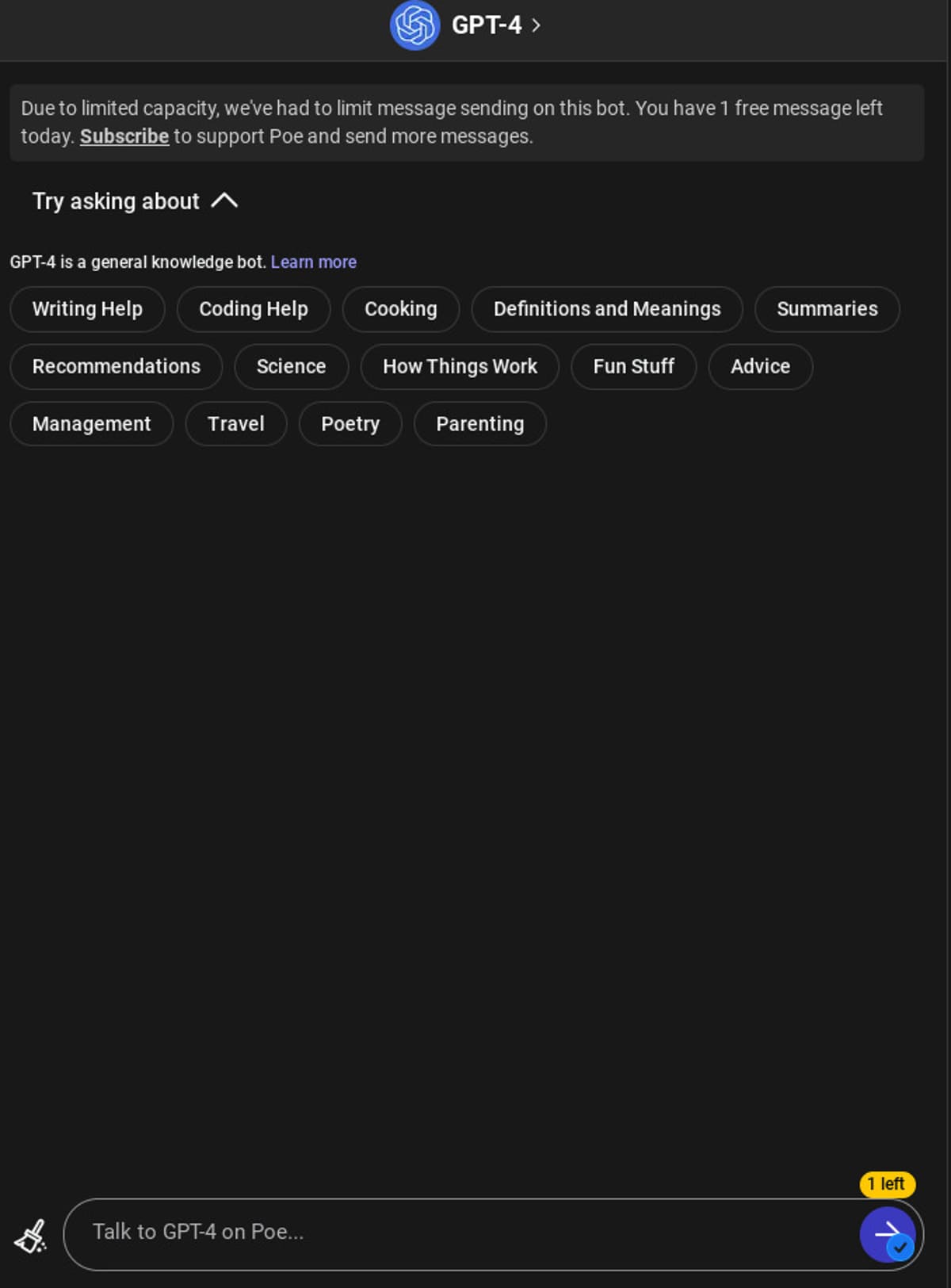Select Definitions and Meanings topic

[x=607, y=309]
